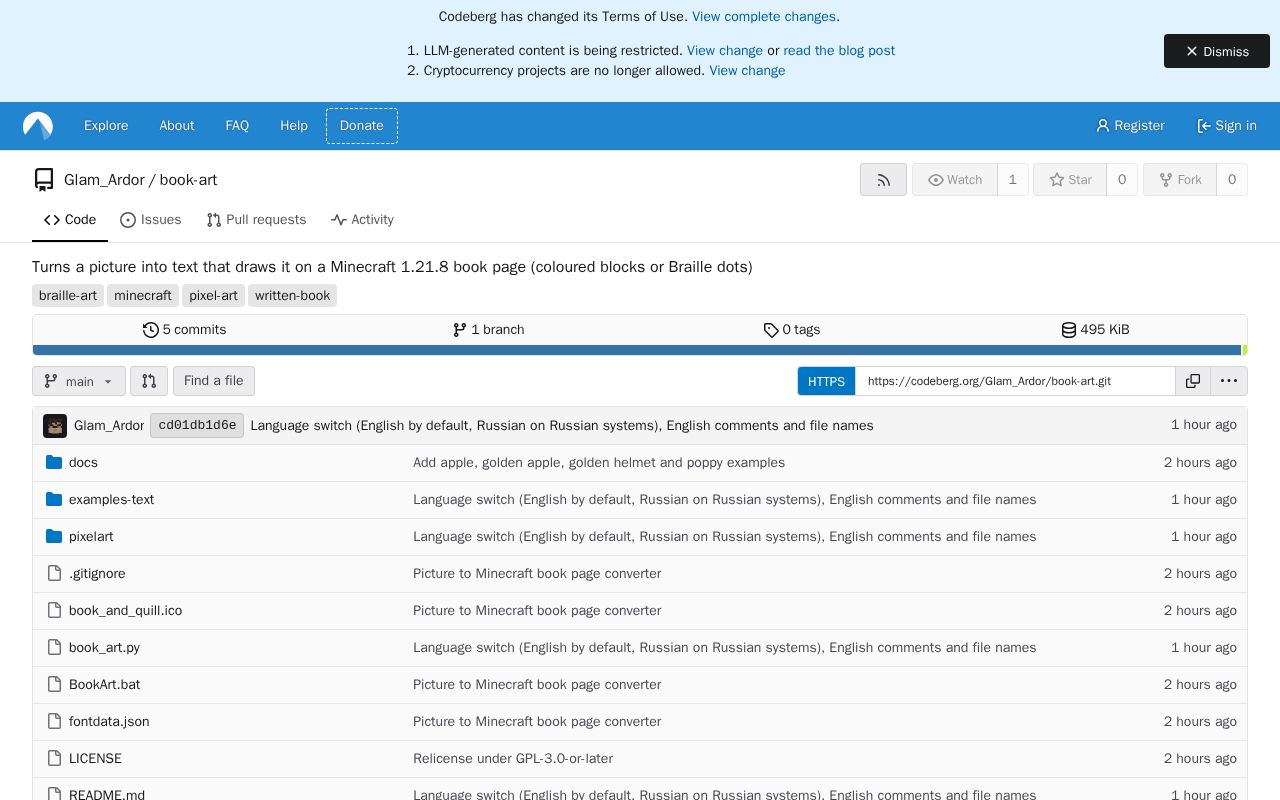Click the examples-text folder icon
The image size is (1280, 800).
tap(54, 500)
